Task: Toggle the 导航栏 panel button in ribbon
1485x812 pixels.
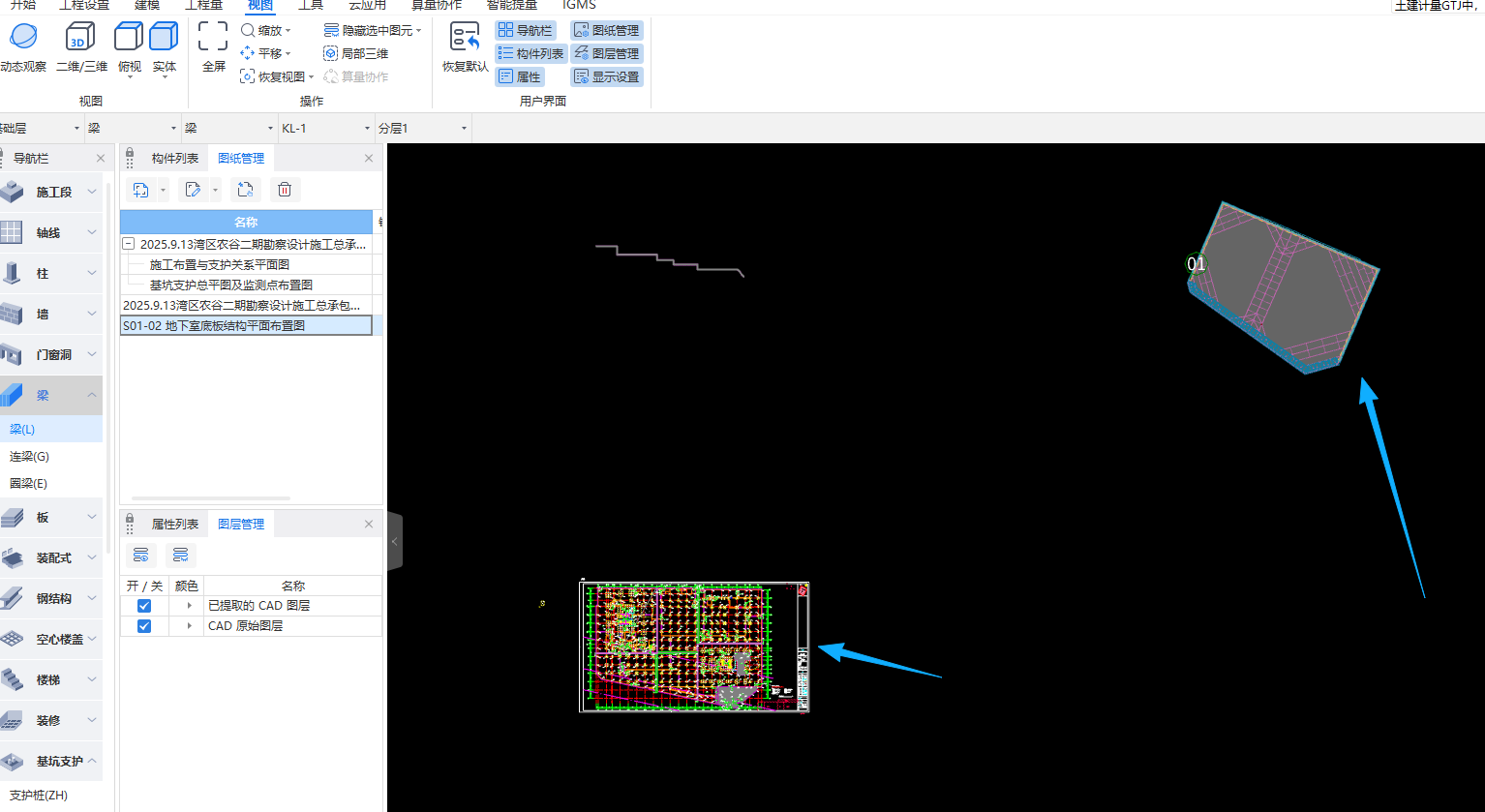Action: [526, 30]
